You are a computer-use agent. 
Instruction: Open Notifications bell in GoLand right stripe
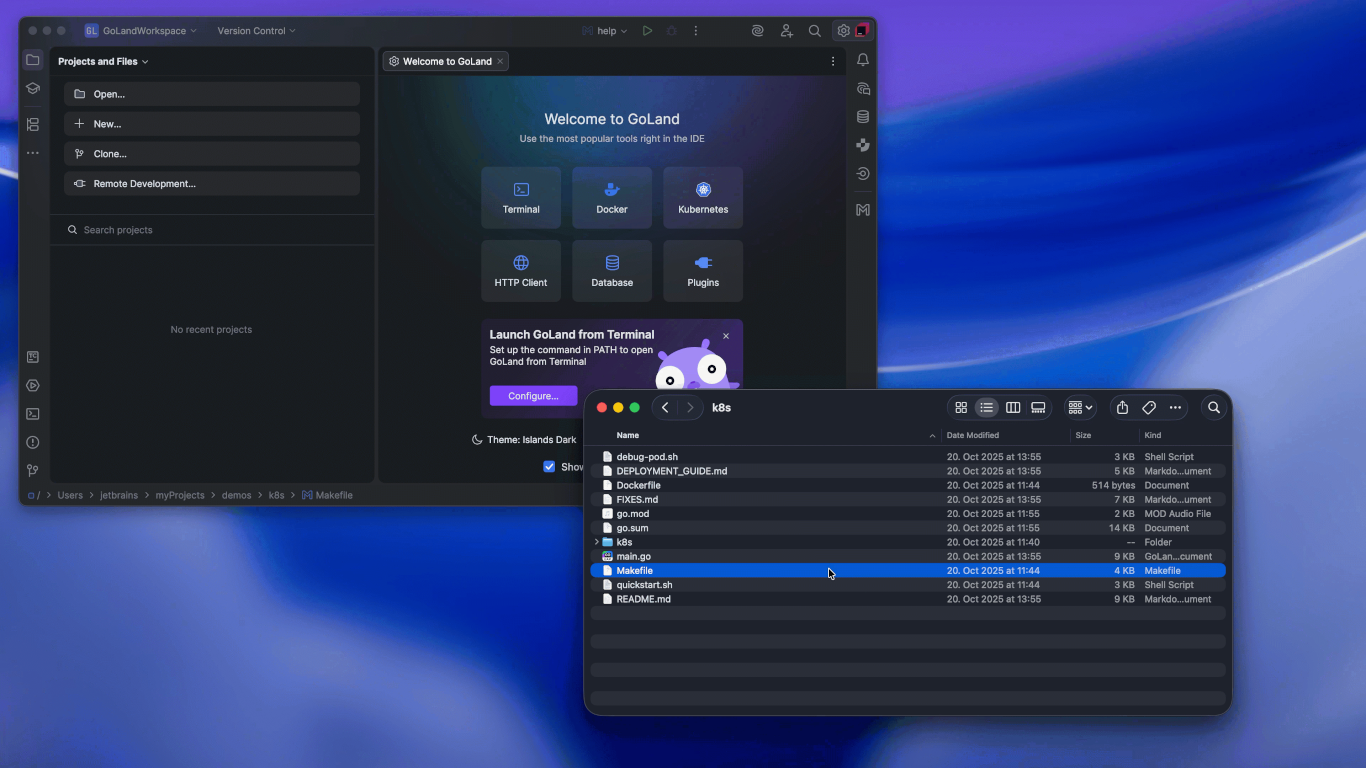863,60
